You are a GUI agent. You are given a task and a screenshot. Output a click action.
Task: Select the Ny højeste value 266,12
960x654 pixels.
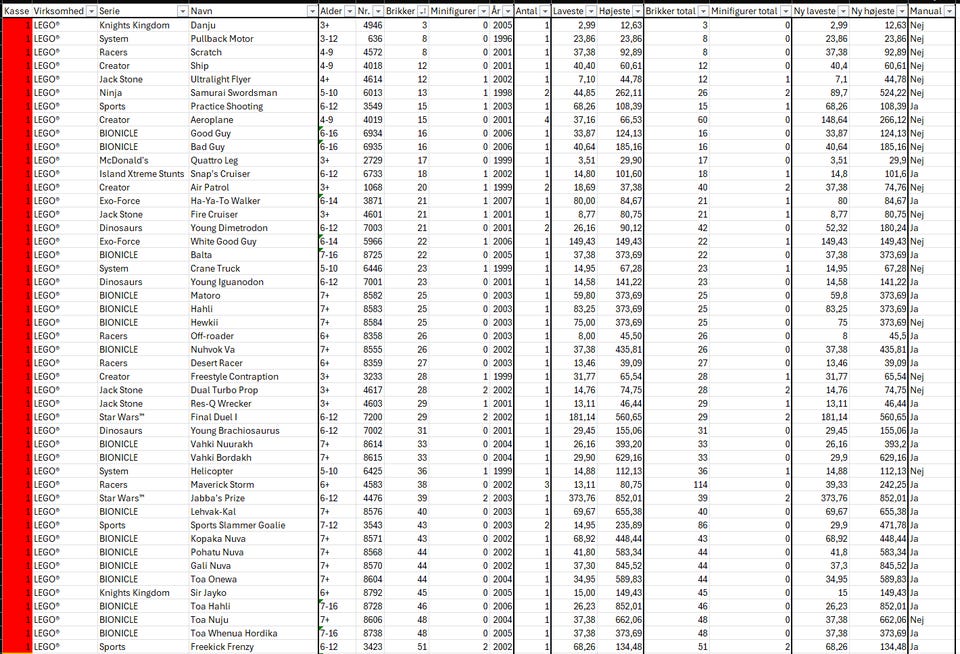click(x=878, y=119)
